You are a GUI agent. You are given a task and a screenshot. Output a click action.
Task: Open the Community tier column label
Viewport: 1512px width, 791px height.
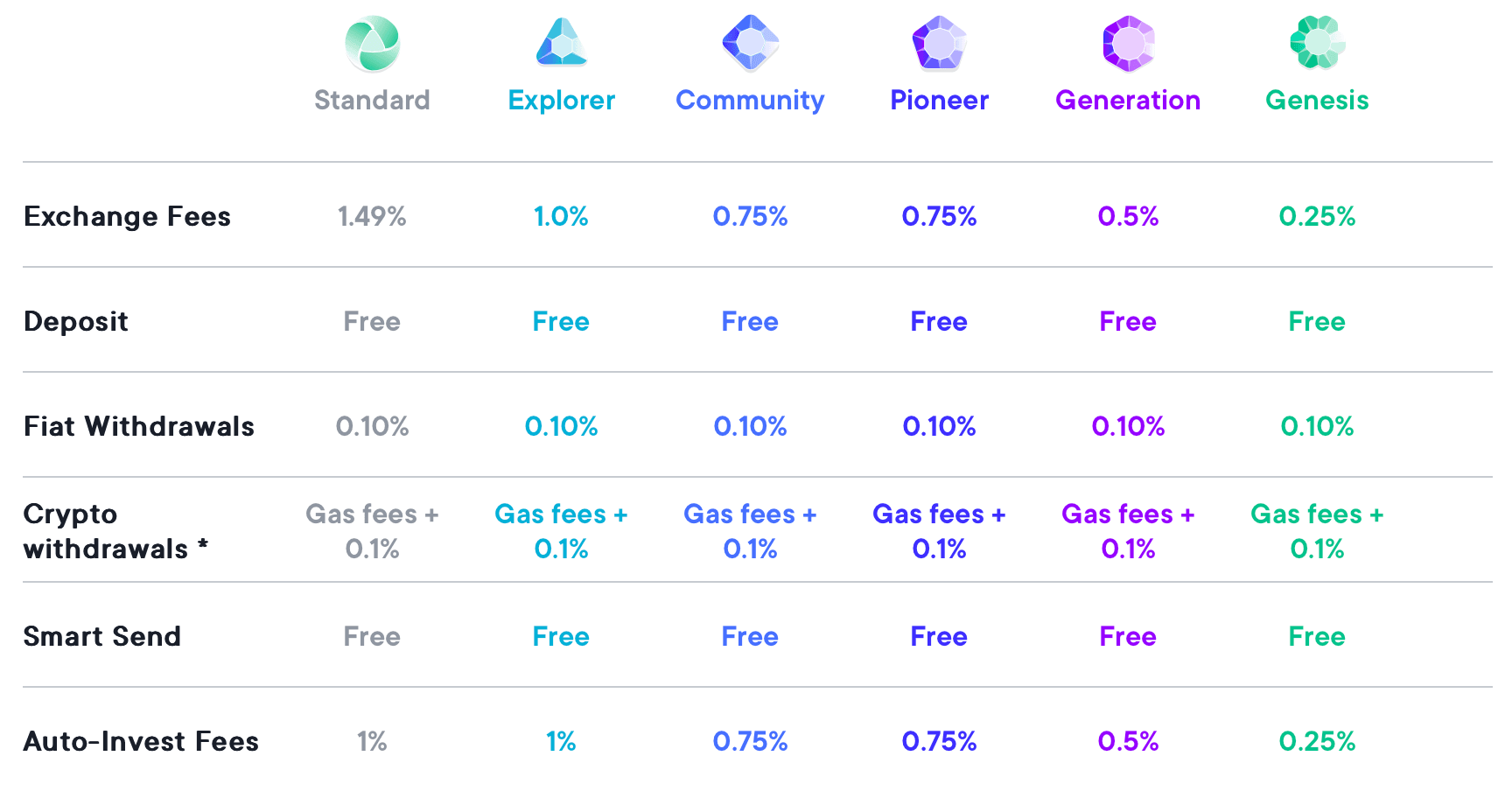[750, 101]
